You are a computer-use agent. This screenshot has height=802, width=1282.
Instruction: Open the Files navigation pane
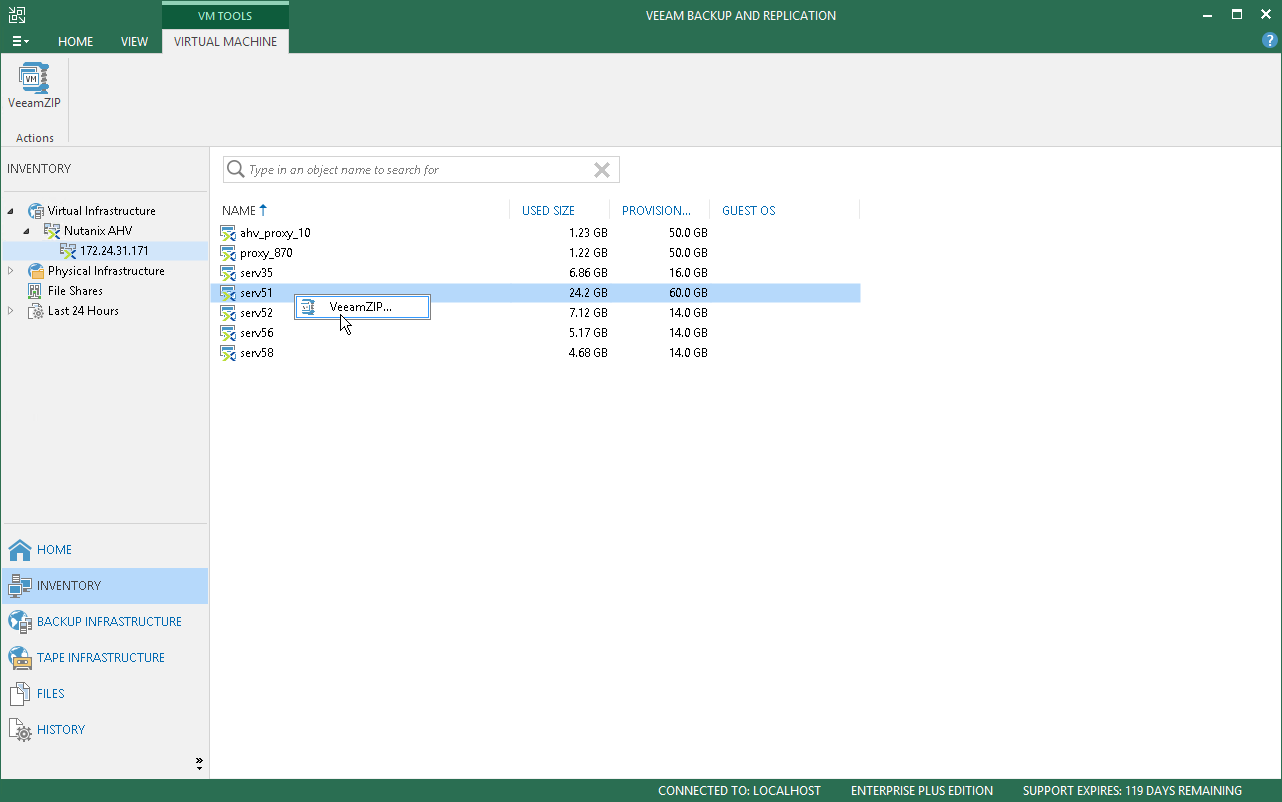[x=105, y=694]
